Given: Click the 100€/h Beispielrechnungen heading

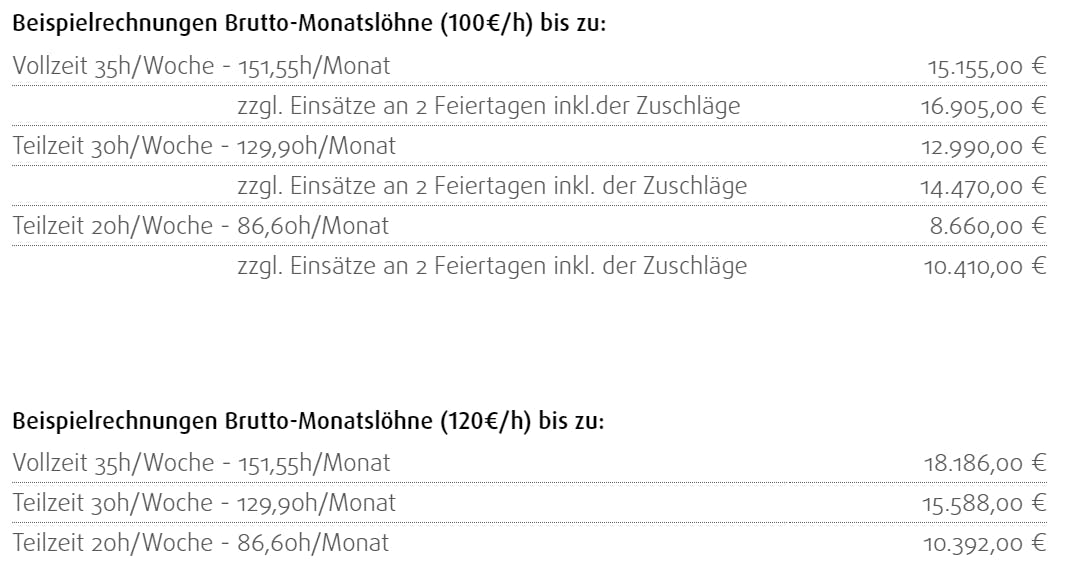Looking at the screenshot, I should (309, 25).
